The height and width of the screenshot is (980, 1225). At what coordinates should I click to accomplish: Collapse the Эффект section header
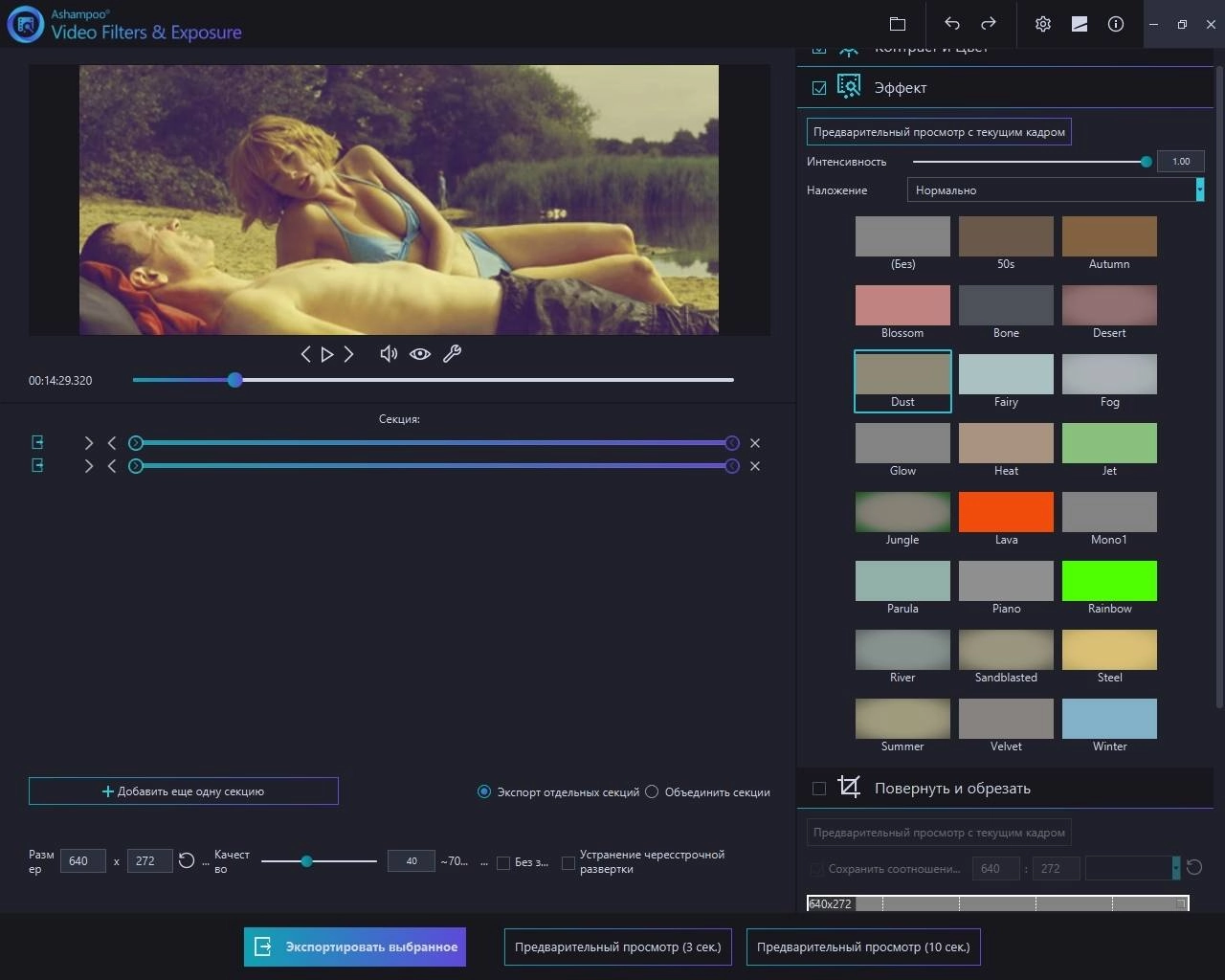(x=1005, y=88)
